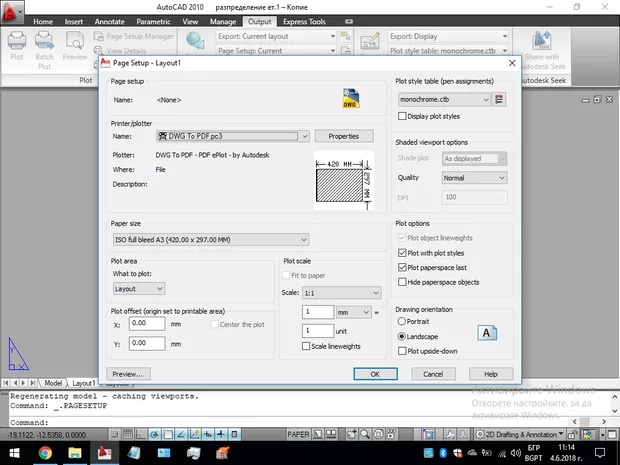The height and width of the screenshot is (465, 620).
Task: Click the Properties button for the plotter
Action: 344,136
